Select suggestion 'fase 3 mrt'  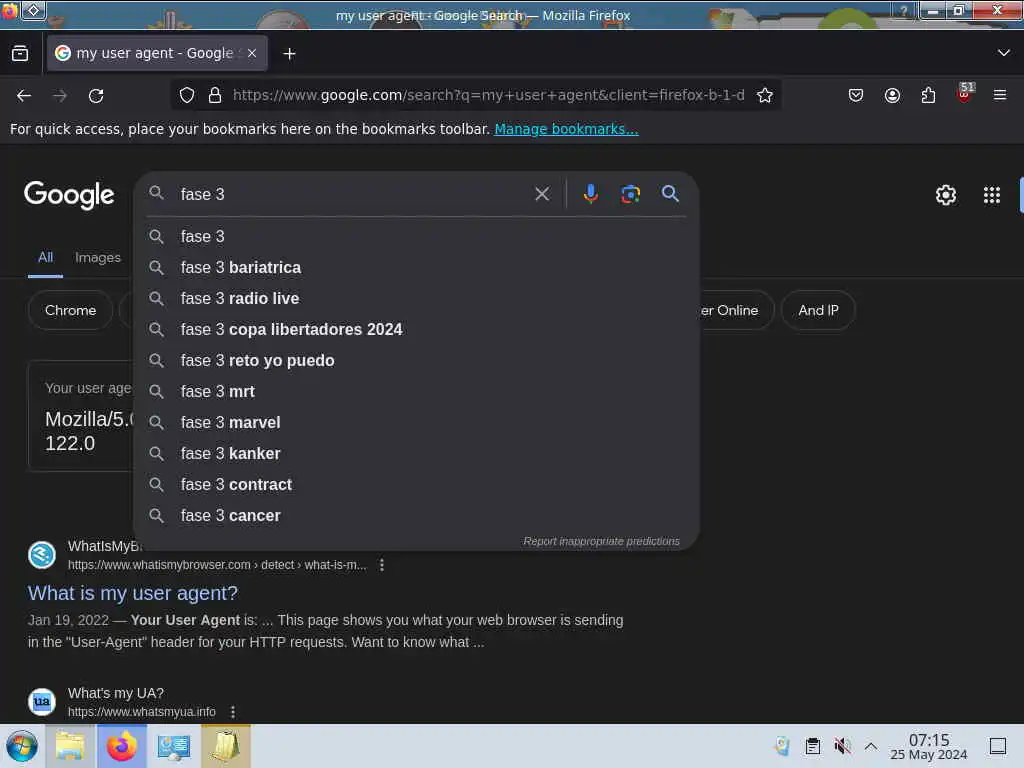(416, 392)
